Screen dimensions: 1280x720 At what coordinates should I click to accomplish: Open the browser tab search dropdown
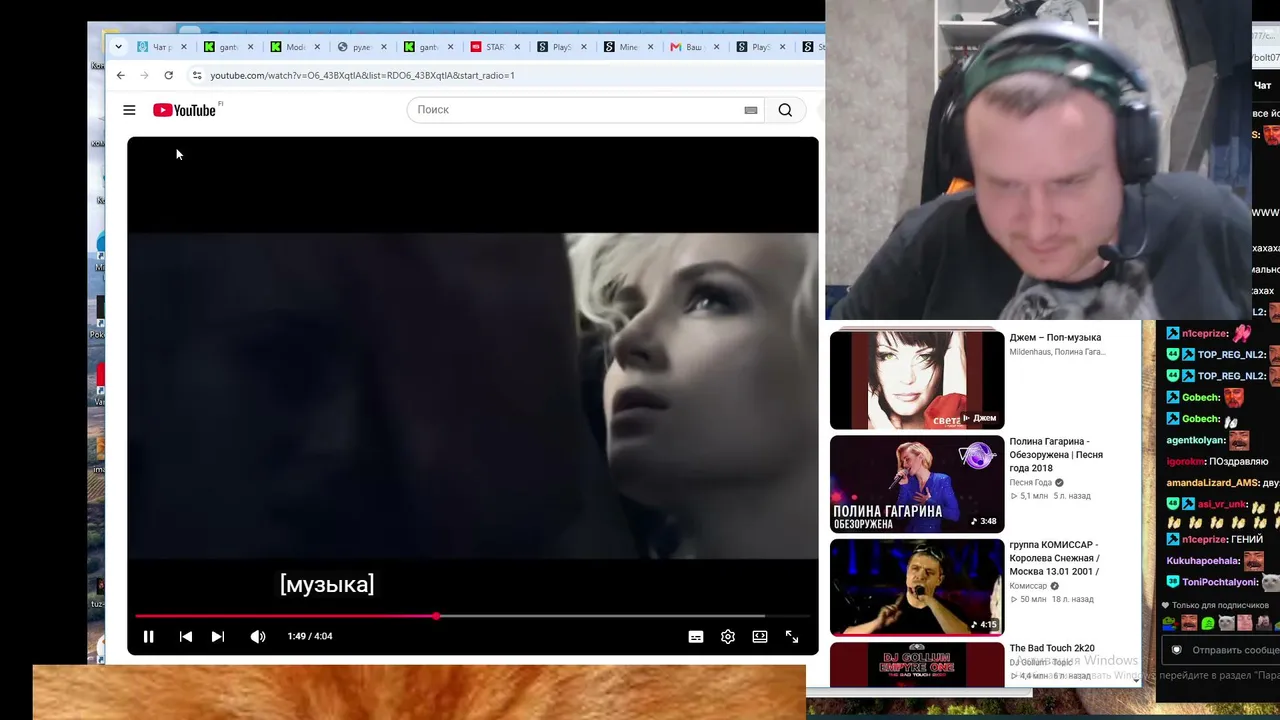pyautogui.click(x=118, y=47)
